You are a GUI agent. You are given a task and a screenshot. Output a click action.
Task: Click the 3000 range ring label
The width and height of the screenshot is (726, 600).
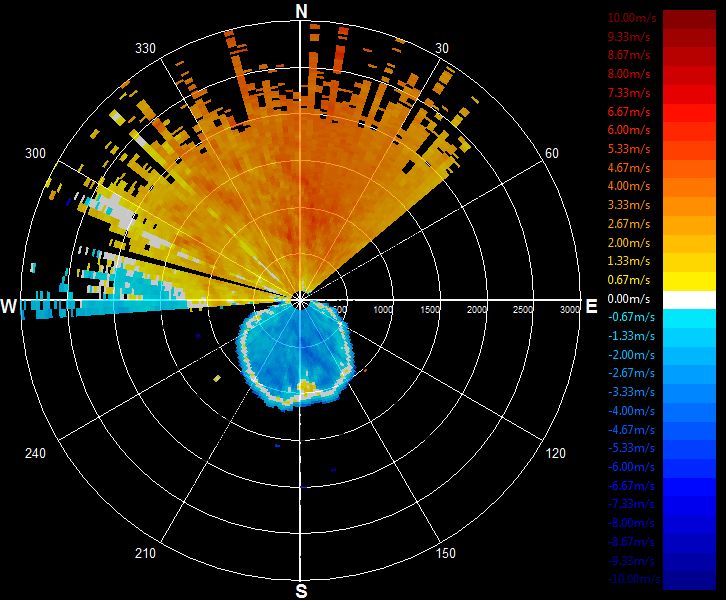tap(570, 310)
